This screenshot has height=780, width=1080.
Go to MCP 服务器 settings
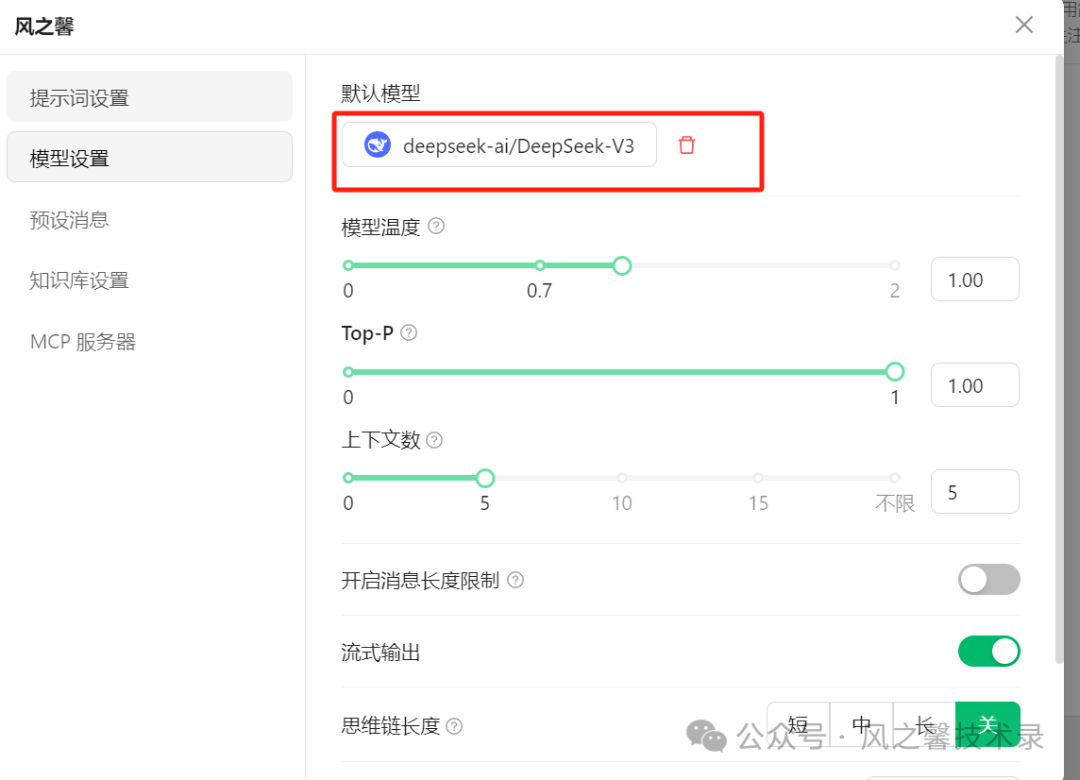click(150, 342)
